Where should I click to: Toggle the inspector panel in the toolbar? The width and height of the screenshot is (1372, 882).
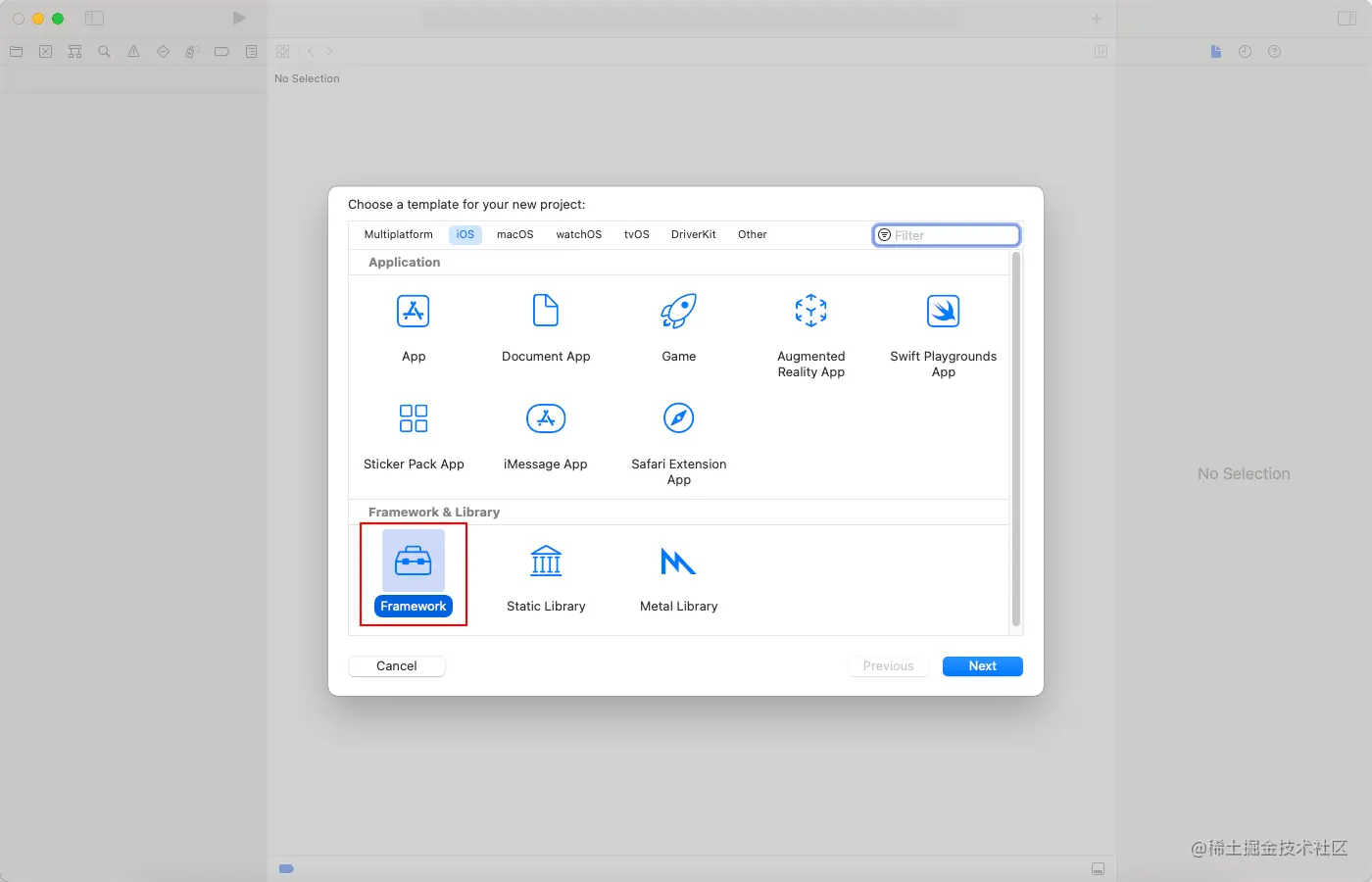1347,19
